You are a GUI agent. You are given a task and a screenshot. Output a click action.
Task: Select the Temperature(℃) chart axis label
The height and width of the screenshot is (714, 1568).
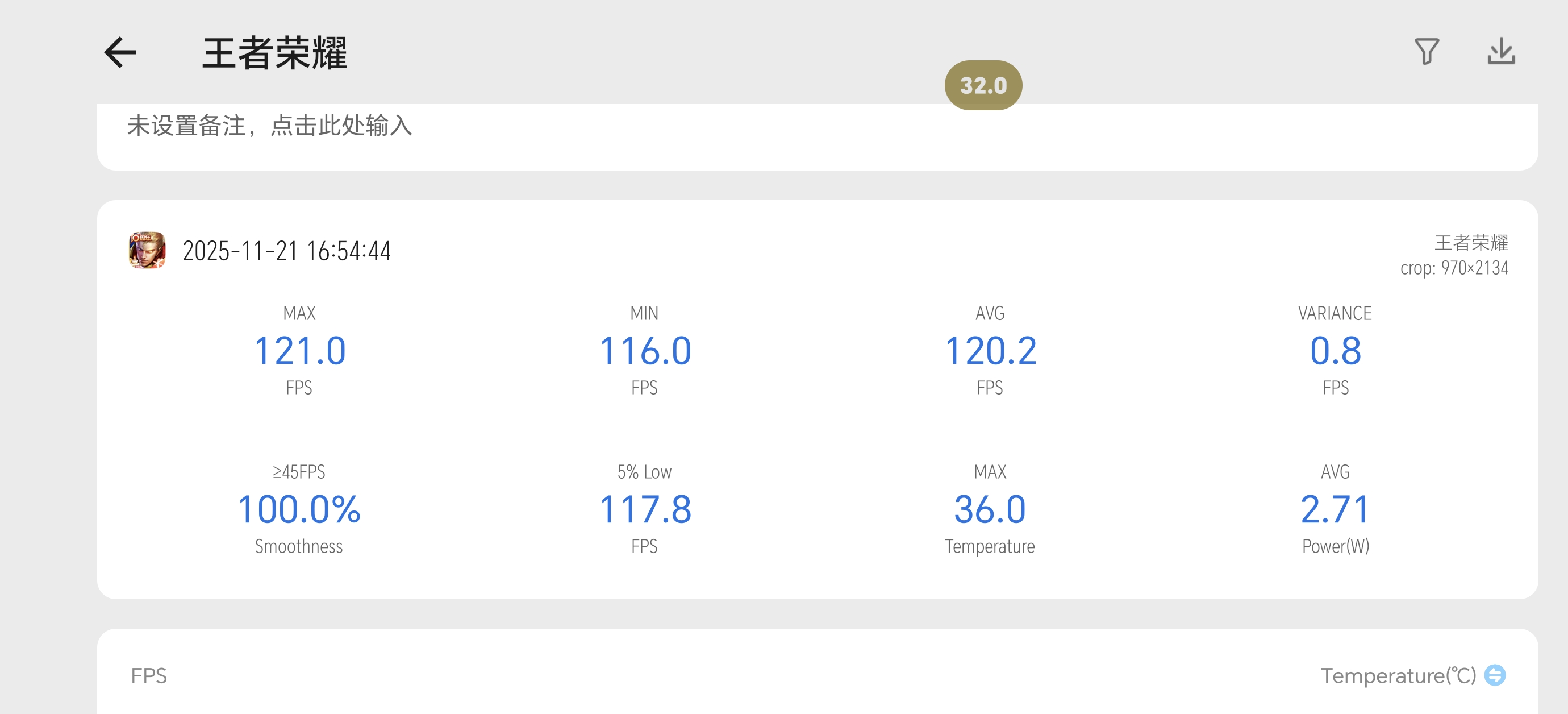(x=1398, y=675)
